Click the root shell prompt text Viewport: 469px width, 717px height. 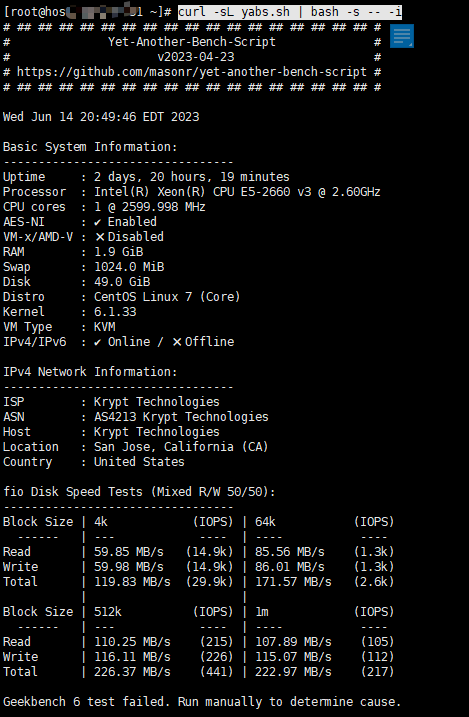pos(87,12)
